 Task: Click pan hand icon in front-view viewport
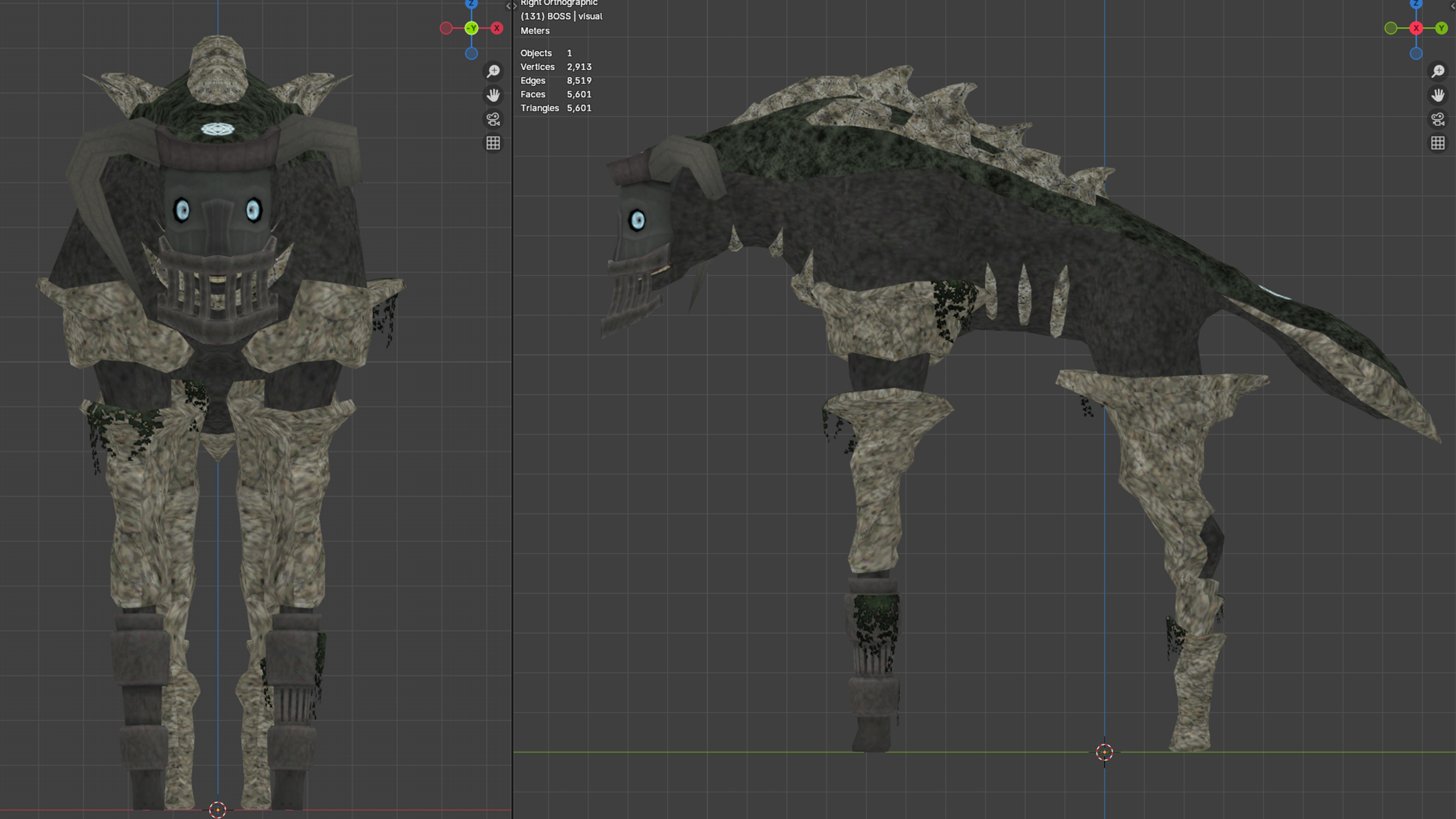tap(493, 95)
